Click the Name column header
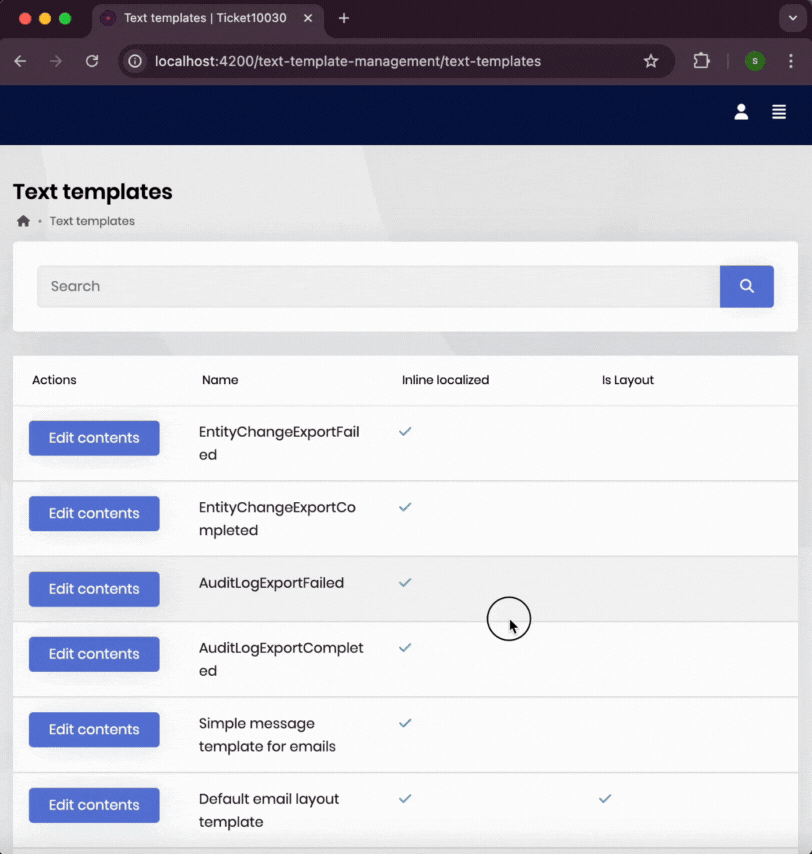This screenshot has height=854, width=812. click(220, 380)
